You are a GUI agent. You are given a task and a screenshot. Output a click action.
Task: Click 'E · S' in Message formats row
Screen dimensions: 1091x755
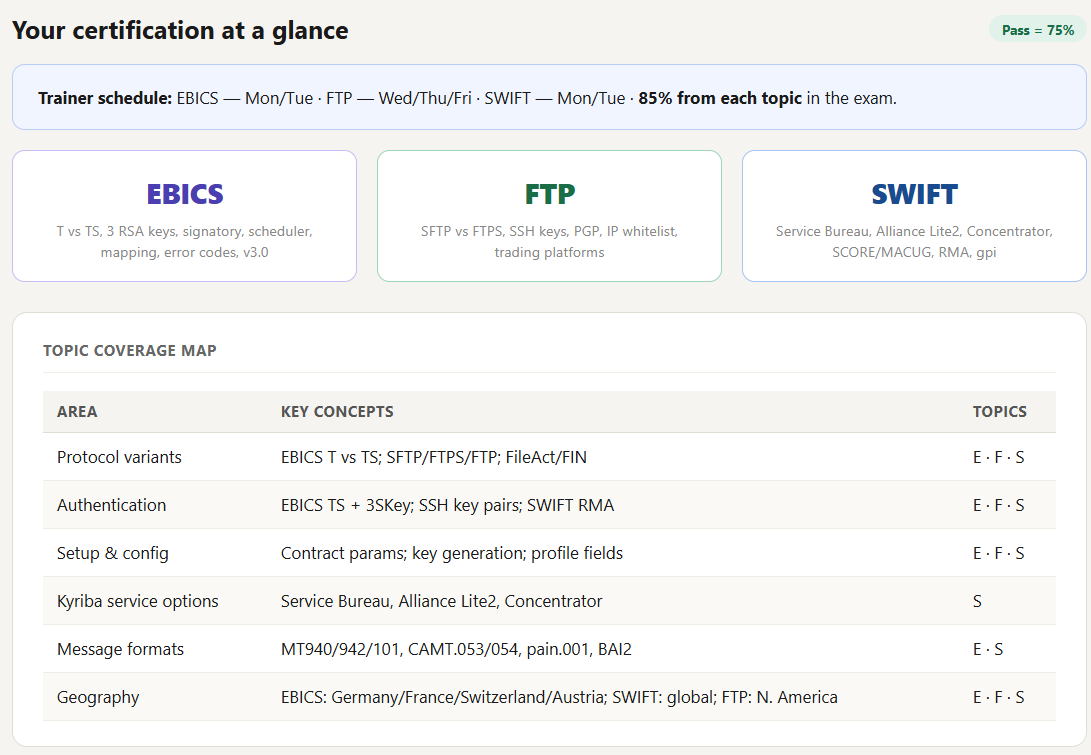pos(988,649)
